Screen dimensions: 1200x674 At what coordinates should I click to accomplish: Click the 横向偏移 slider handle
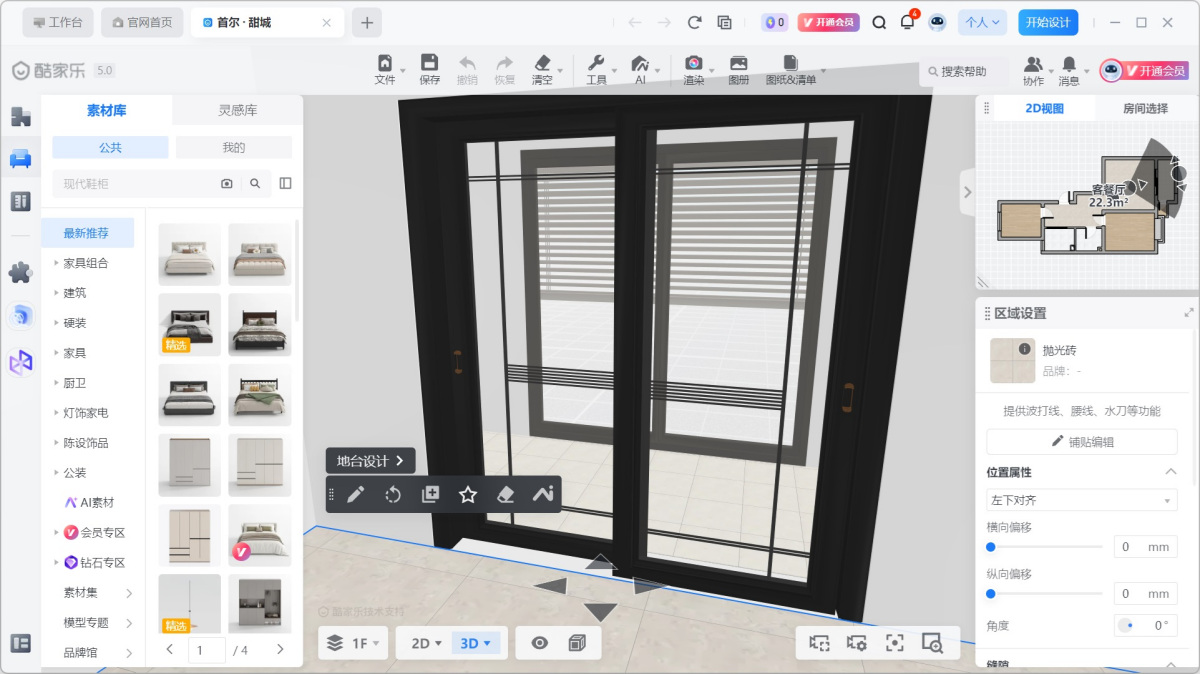tap(991, 547)
